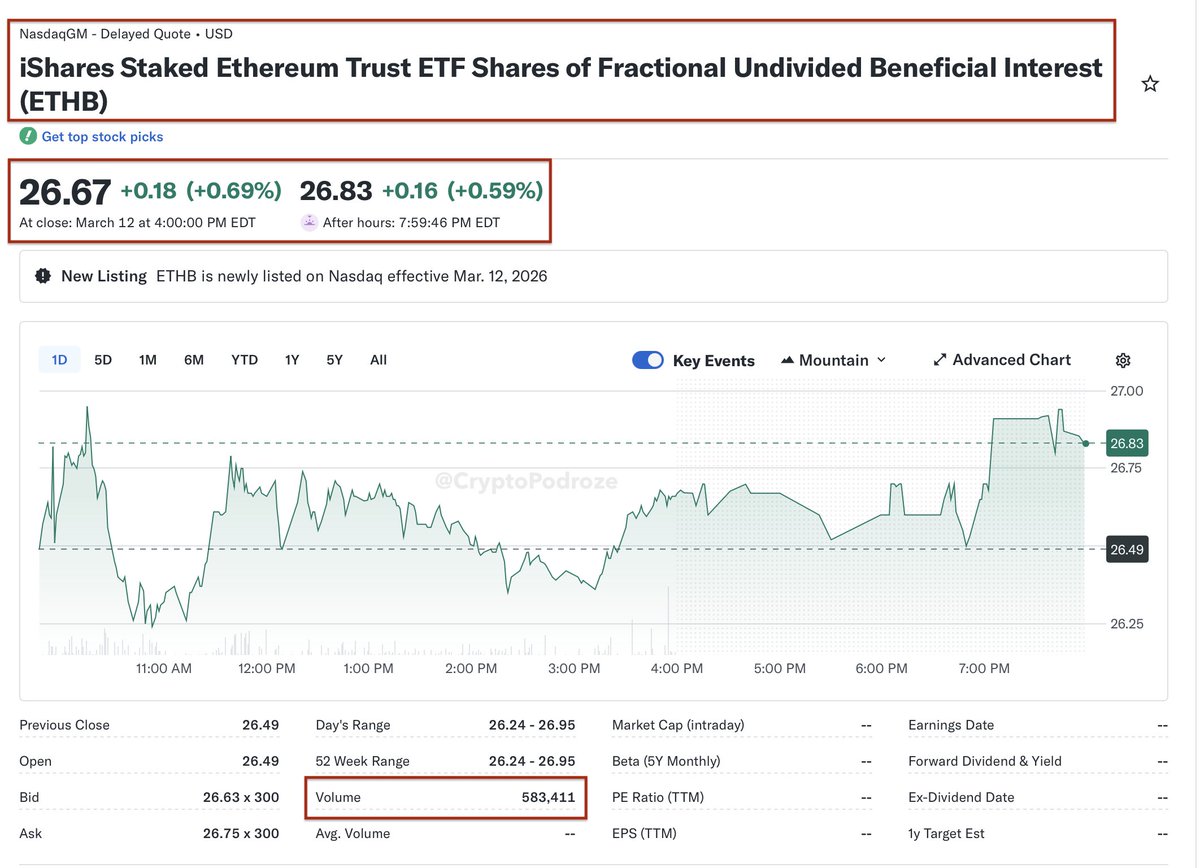This screenshot has width=1200, height=868.
Task: Click the after hours moon icon
Action: coord(310,223)
